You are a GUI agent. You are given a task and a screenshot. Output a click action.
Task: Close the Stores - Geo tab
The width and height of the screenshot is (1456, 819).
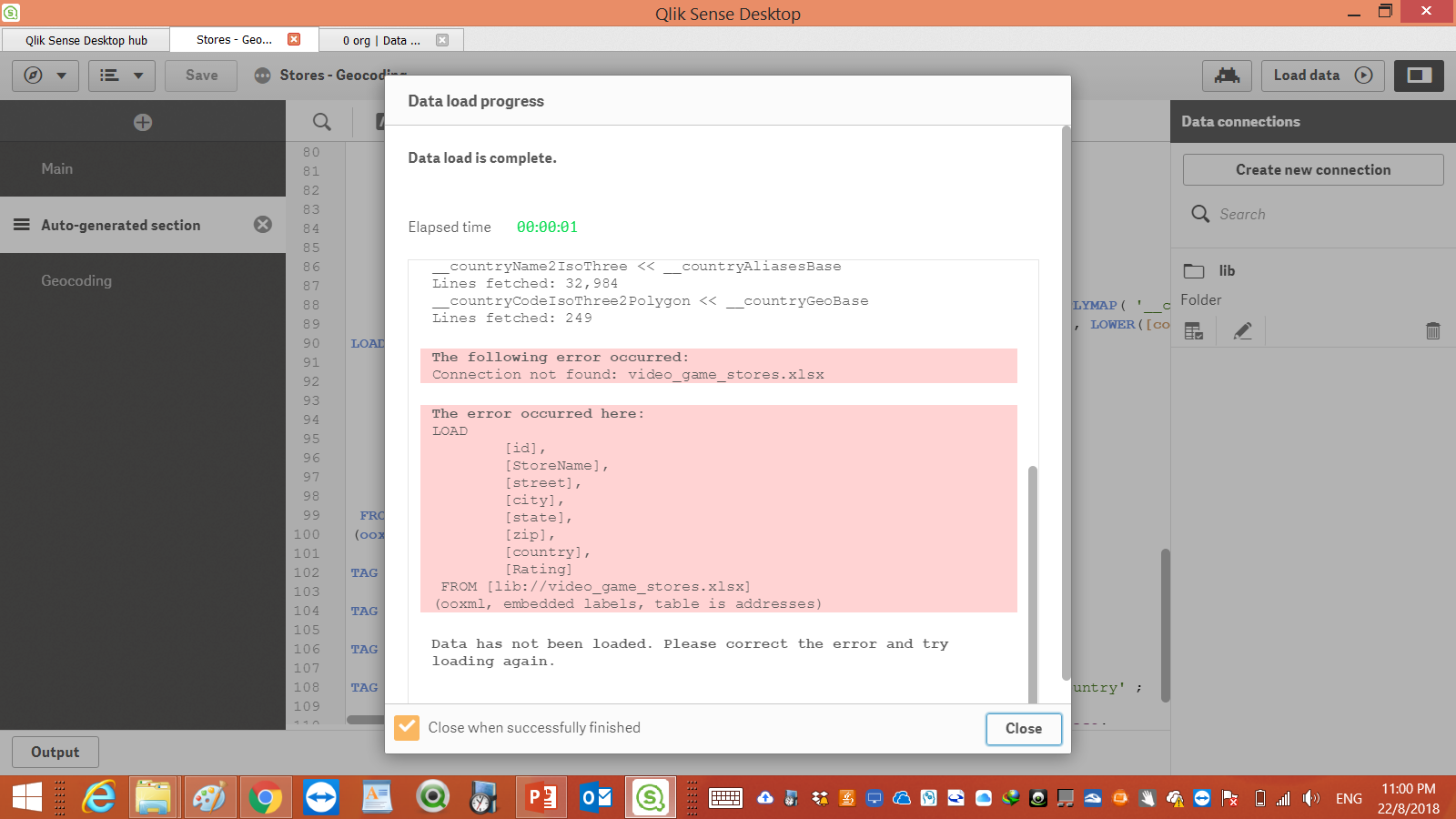(294, 39)
